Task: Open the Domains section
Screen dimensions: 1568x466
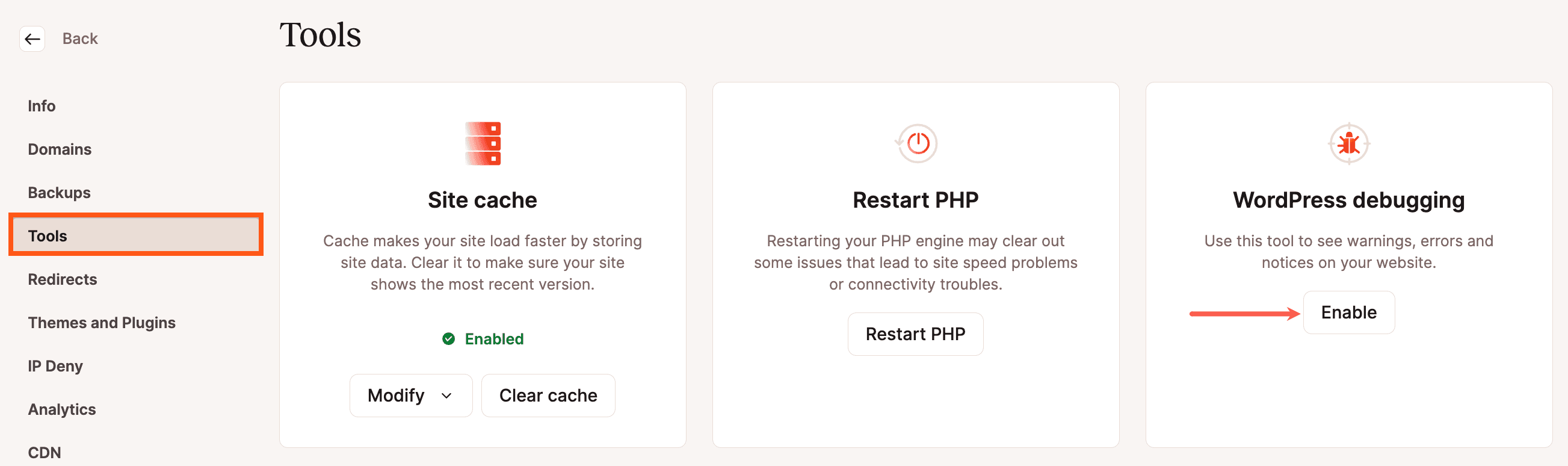Action: [59, 149]
